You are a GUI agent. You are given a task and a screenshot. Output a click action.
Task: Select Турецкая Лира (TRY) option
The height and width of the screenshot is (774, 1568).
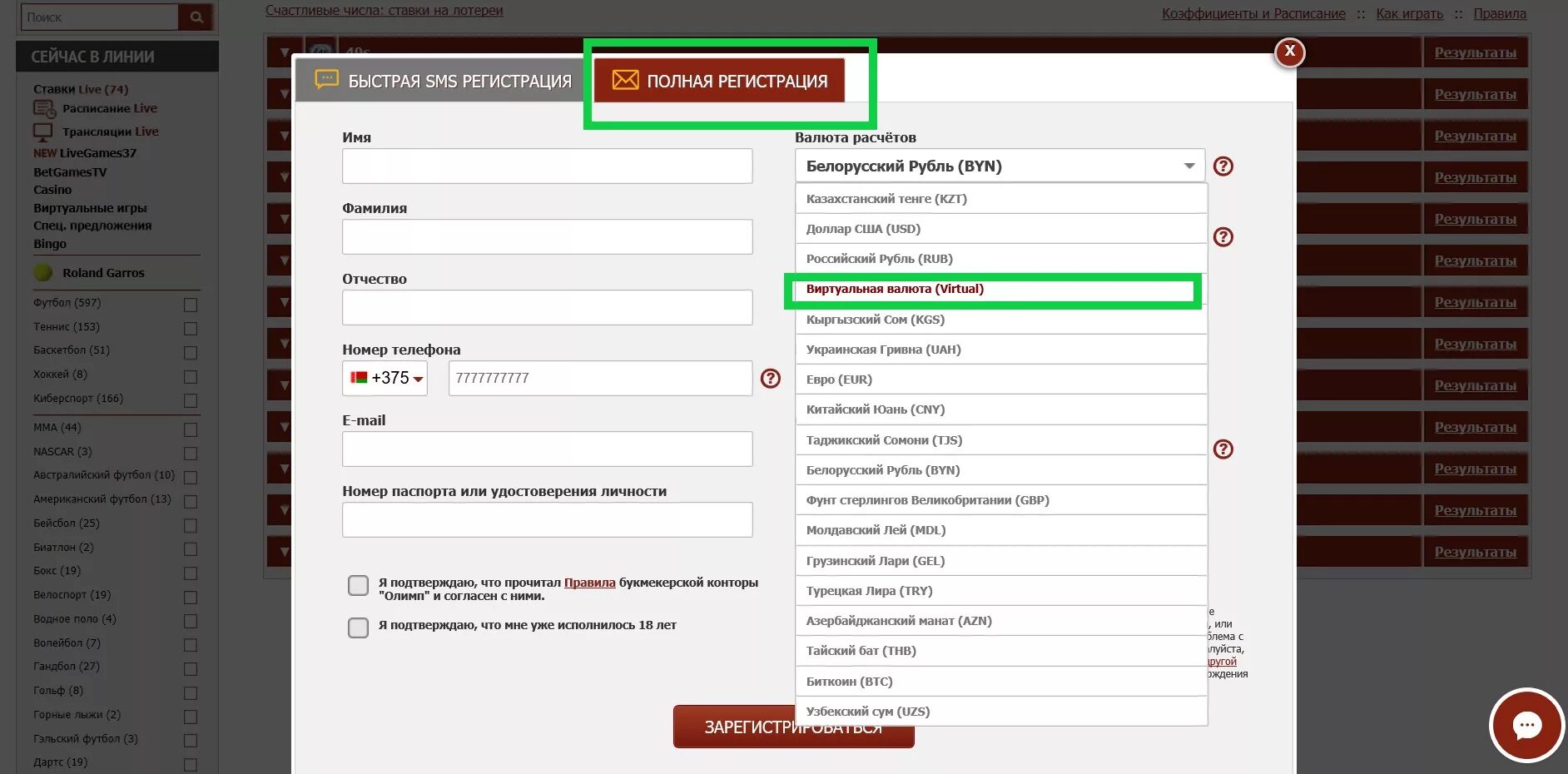pyautogui.click(x=1001, y=591)
